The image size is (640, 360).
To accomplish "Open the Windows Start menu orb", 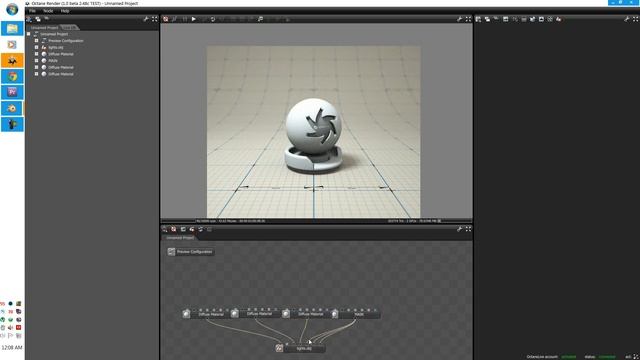I will click(12, 9).
